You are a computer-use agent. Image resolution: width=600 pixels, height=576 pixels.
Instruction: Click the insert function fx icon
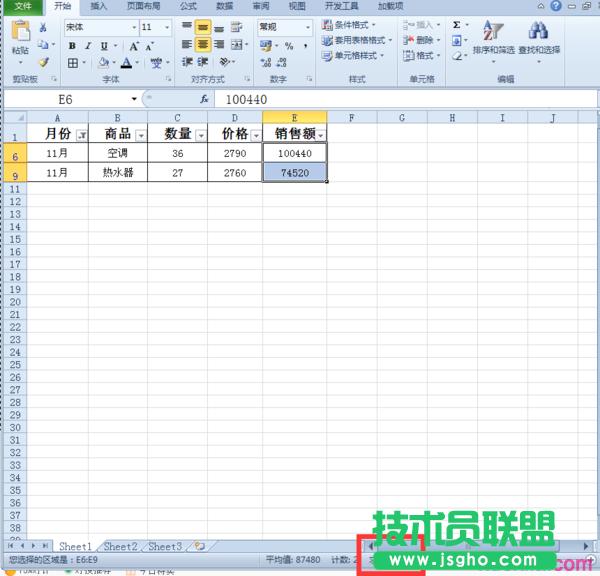[204, 99]
